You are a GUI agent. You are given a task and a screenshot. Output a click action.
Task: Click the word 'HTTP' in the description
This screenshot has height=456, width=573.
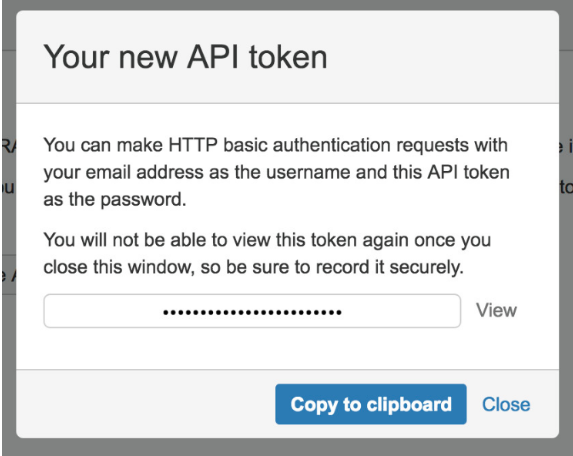point(193,145)
